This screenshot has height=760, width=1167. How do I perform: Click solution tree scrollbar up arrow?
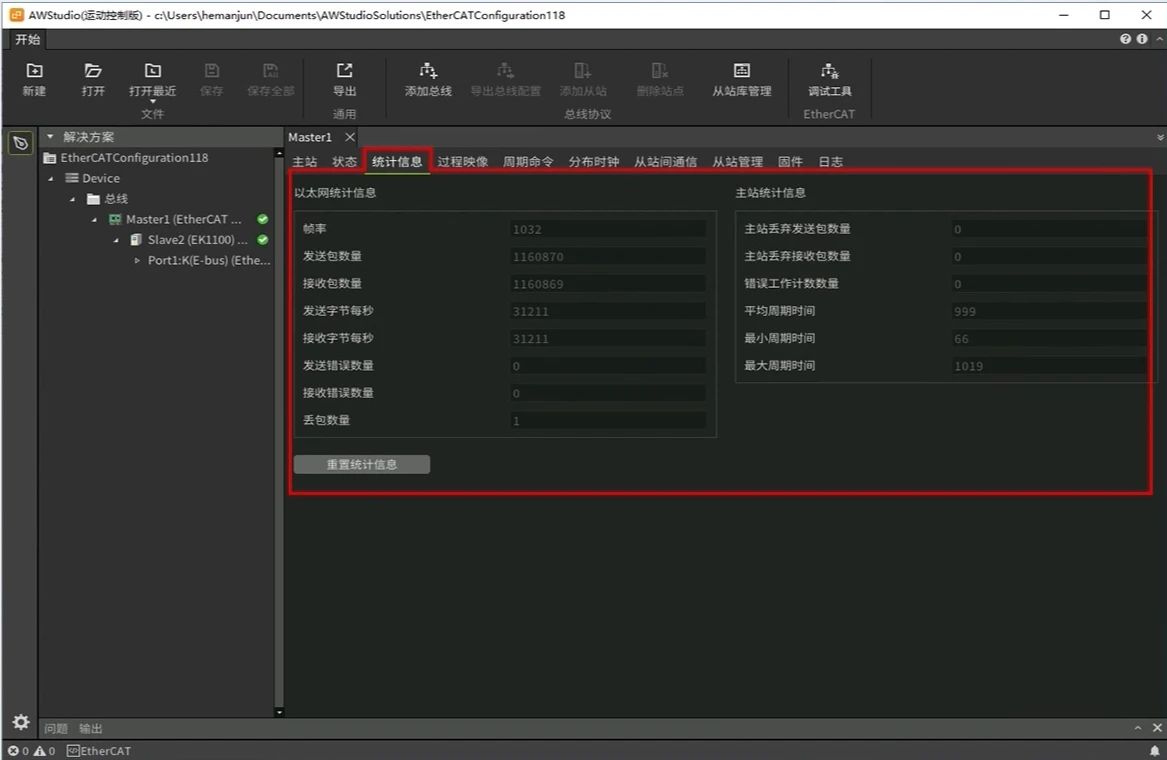279,153
